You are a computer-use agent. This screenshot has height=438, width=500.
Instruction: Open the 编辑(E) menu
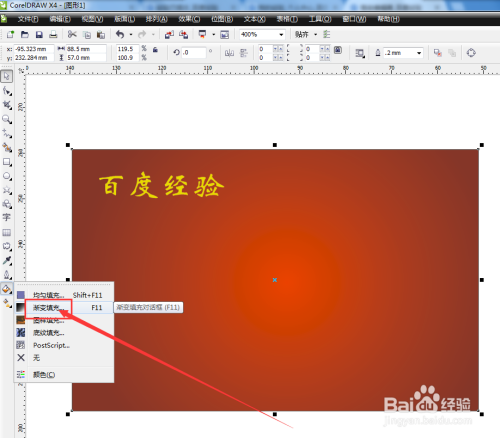pyautogui.click(x=60, y=19)
